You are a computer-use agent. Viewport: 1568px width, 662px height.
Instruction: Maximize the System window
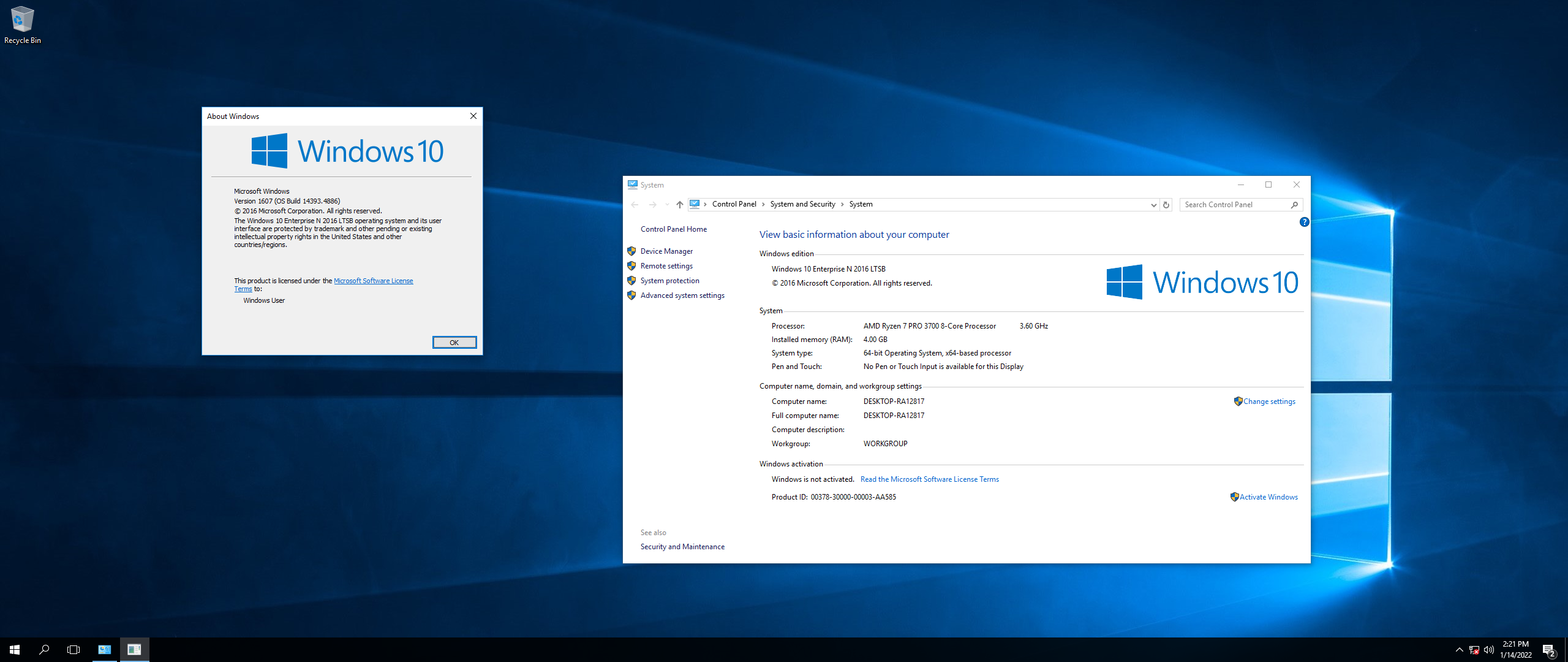(x=1268, y=185)
